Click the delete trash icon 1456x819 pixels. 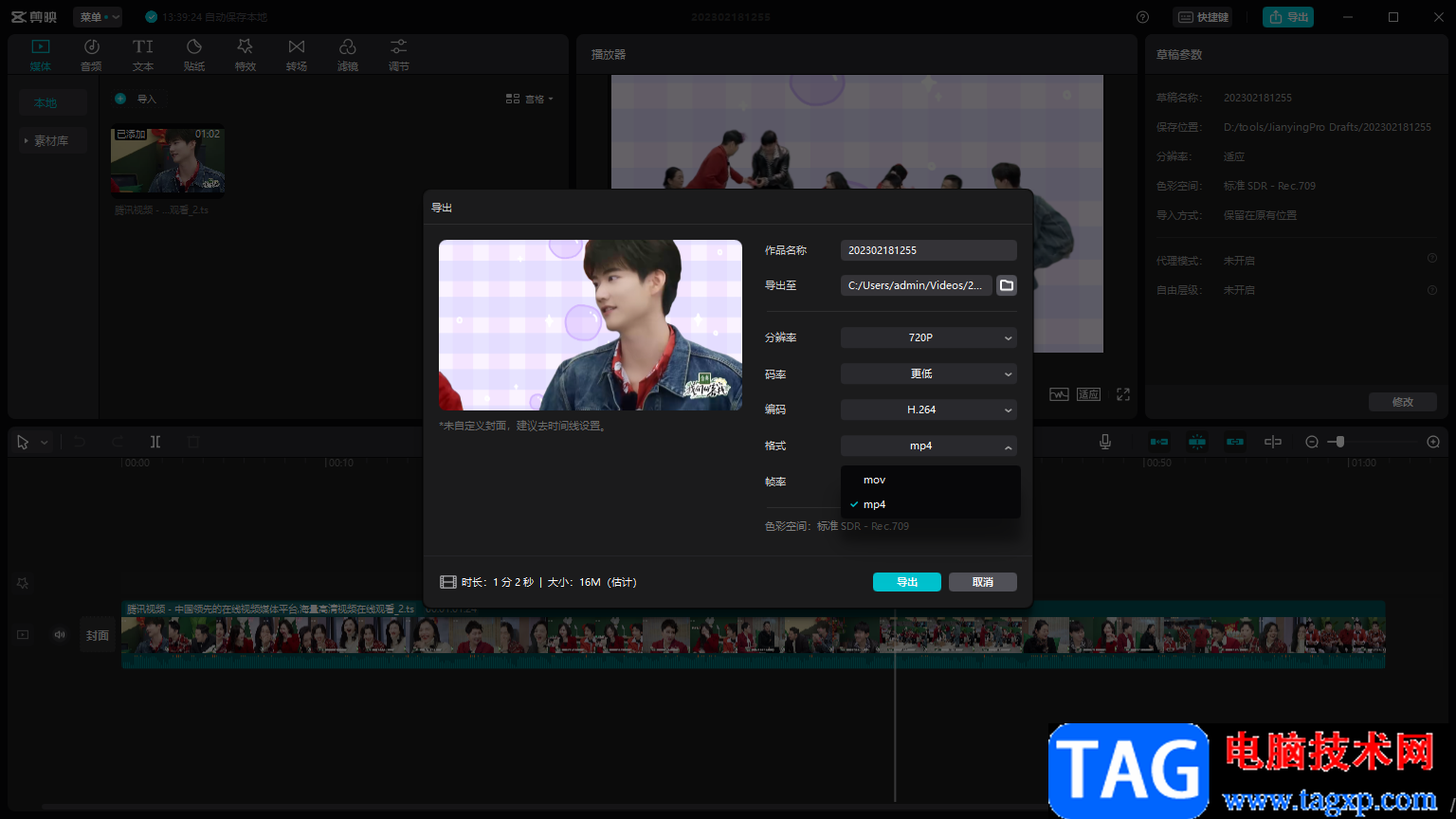(x=193, y=442)
